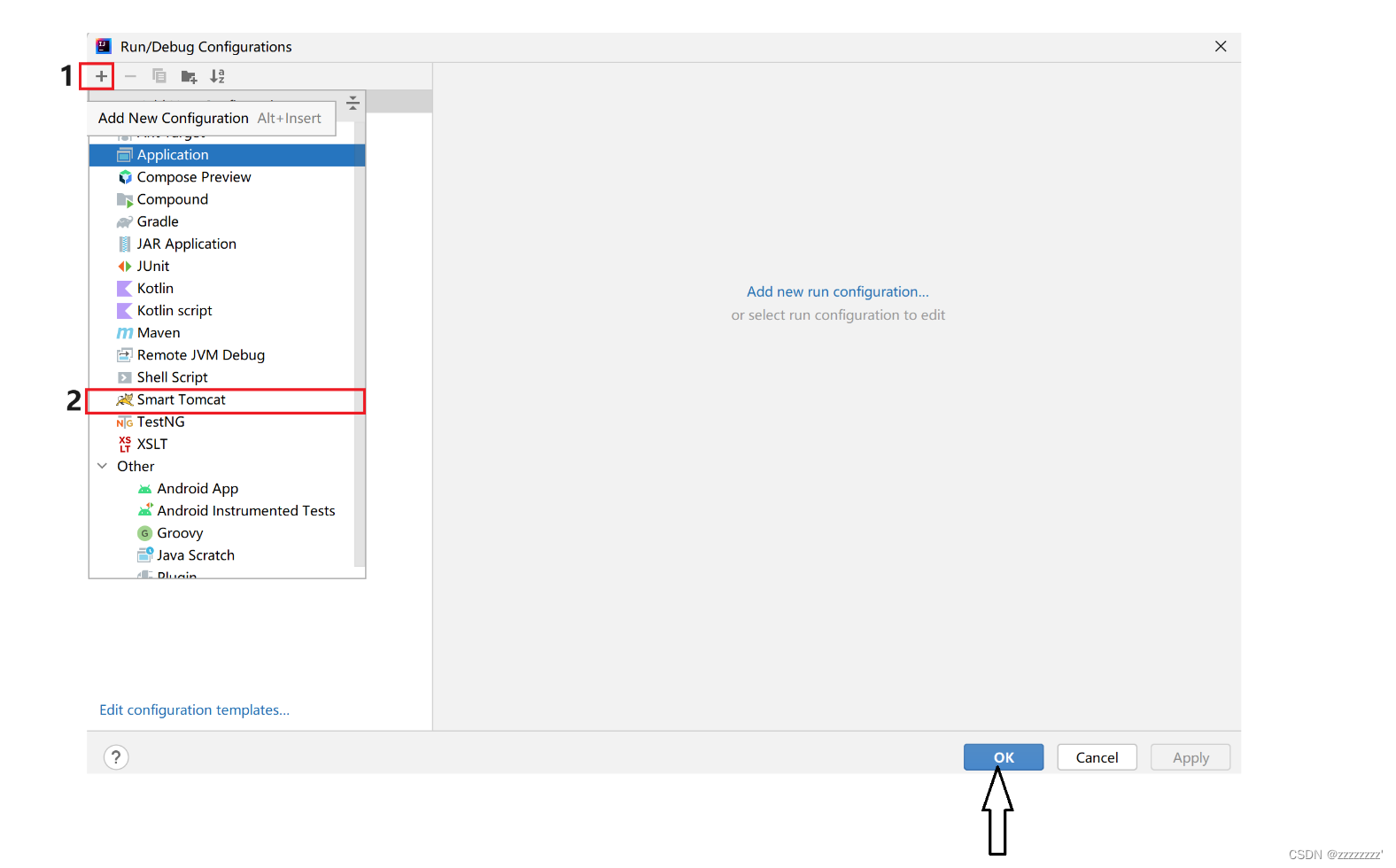
Task: Open Add new run configuration link
Action: (838, 291)
